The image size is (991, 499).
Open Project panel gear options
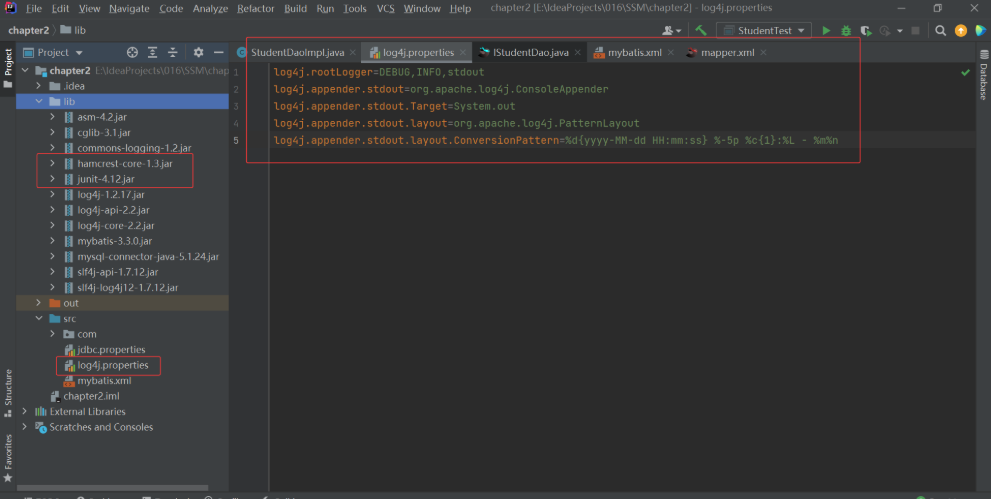(x=198, y=52)
